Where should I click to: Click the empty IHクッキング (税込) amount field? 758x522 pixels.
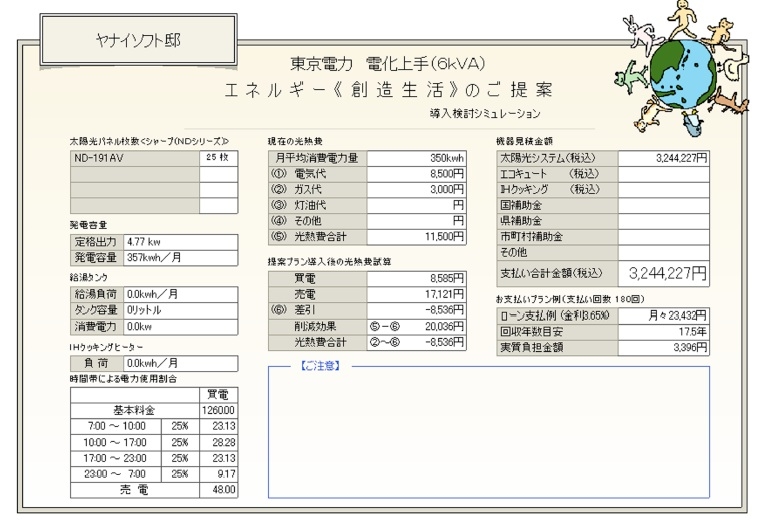click(664, 189)
